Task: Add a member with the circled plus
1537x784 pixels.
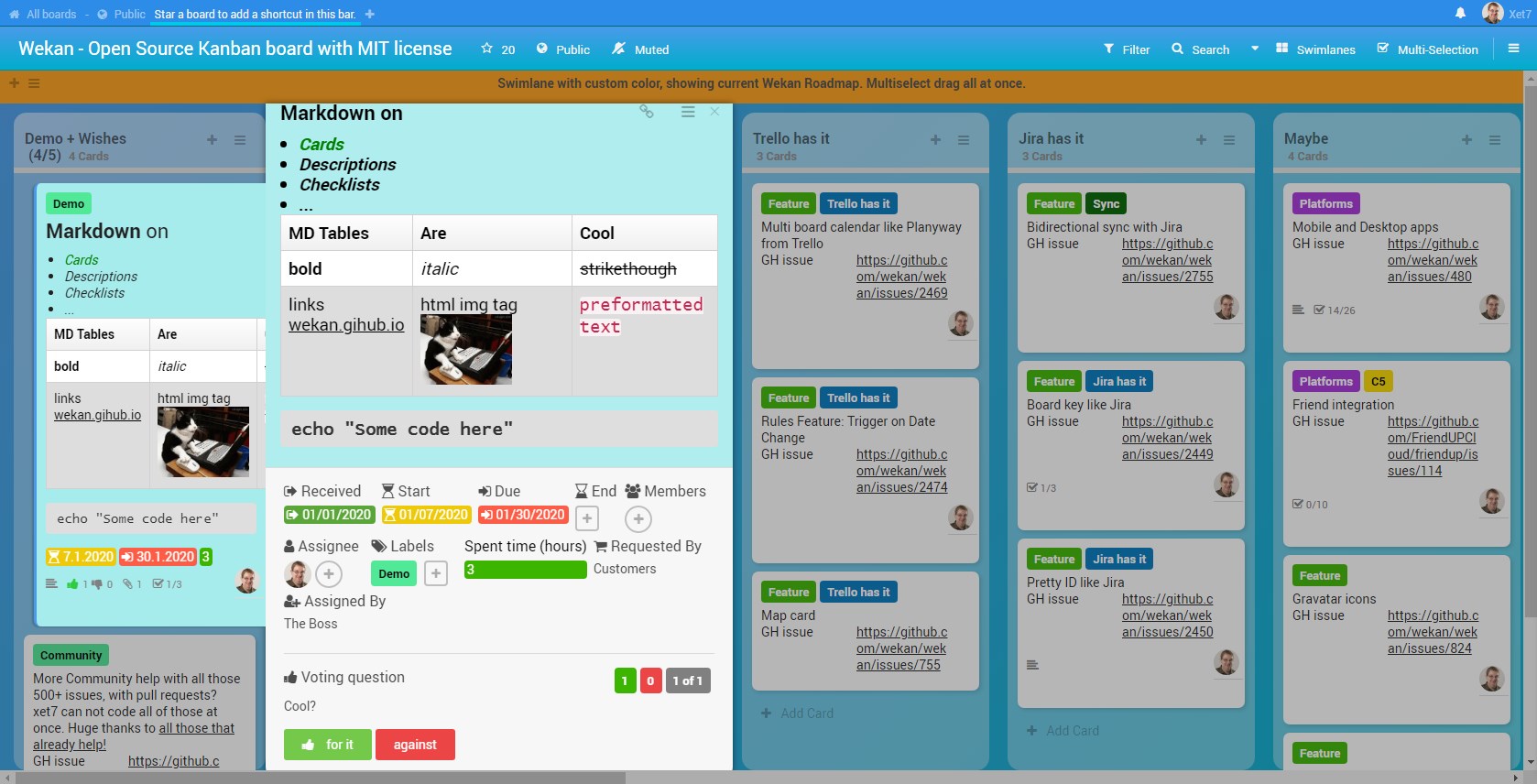Action: pyautogui.click(x=638, y=519)
